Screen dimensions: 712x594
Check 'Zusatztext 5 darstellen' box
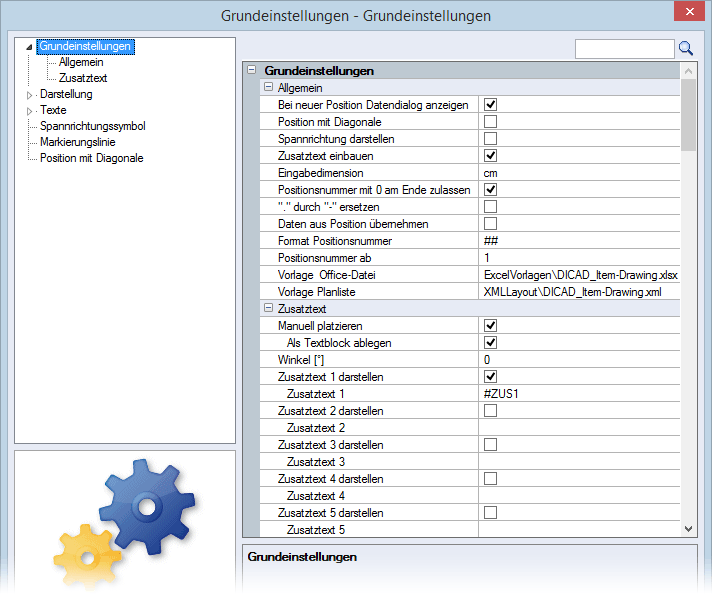click(490, 513)
